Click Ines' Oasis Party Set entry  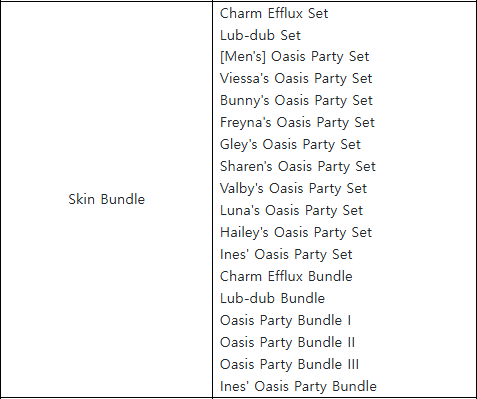point(286,255)
